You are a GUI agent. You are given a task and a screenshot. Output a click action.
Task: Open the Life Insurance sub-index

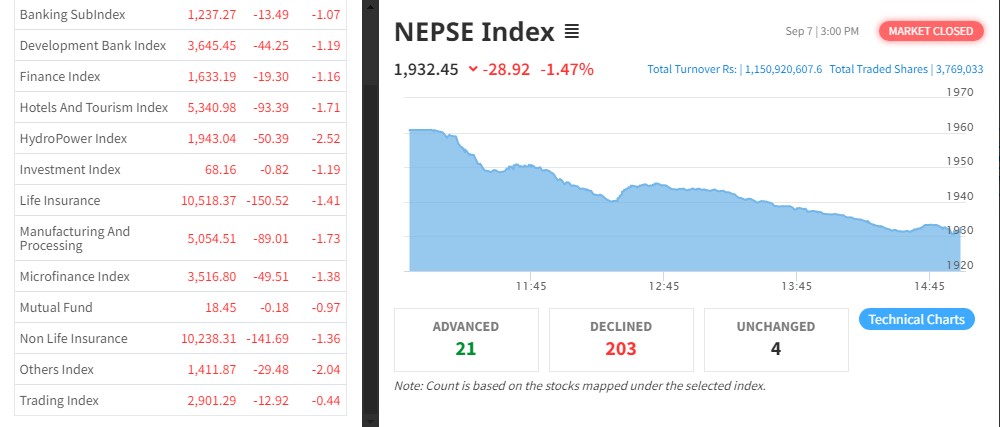coord(60,201)
